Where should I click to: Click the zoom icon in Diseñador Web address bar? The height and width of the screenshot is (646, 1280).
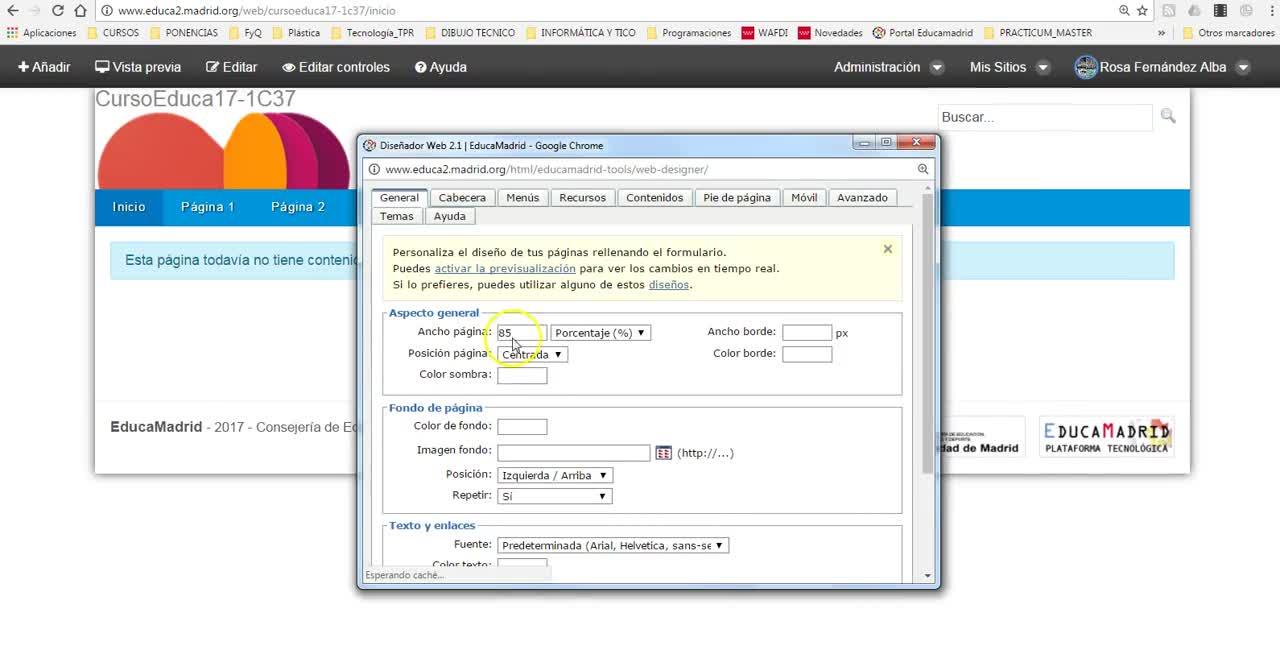tap(923, 169)
